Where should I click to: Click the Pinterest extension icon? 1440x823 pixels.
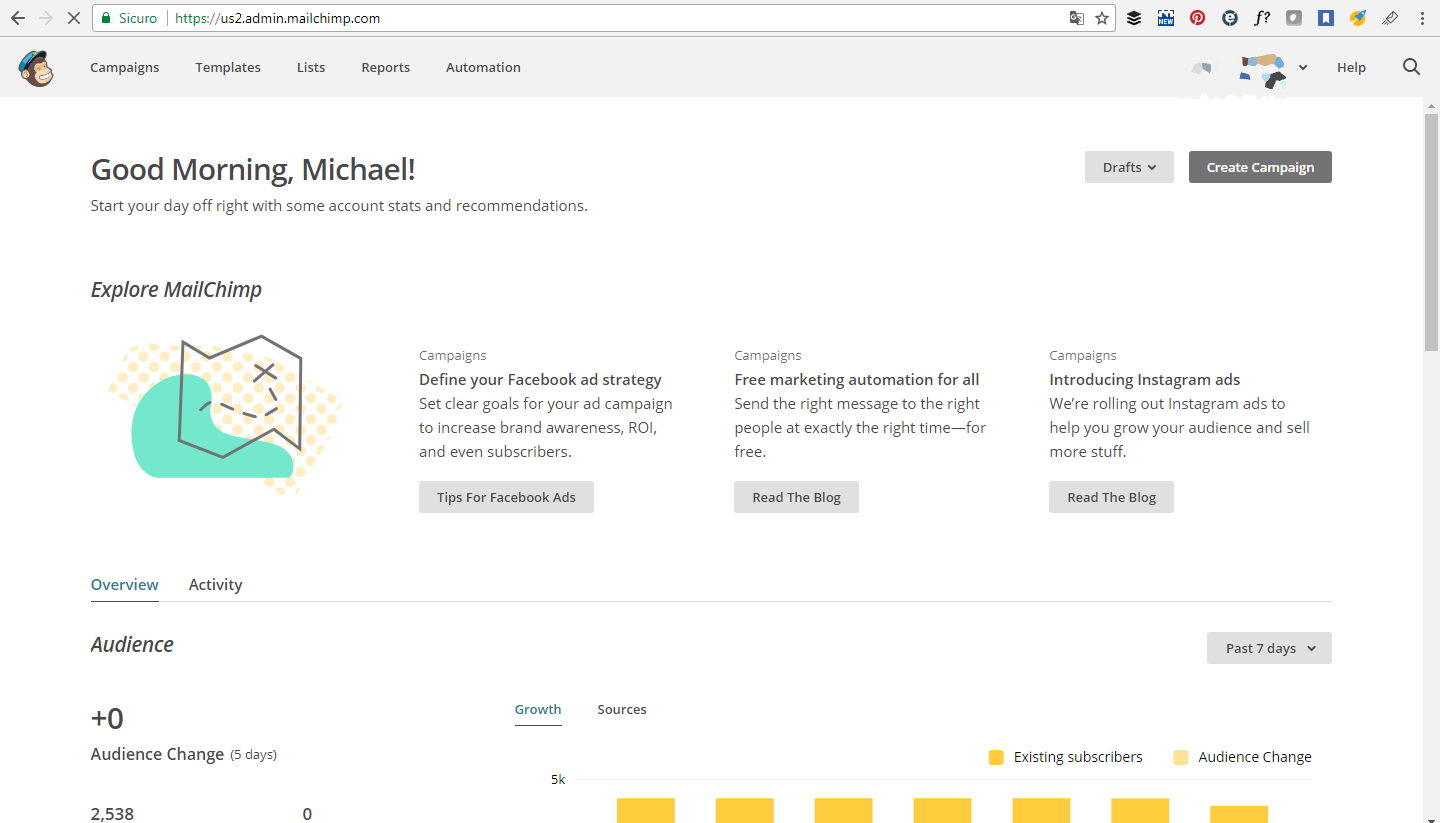click(1198, 18)
